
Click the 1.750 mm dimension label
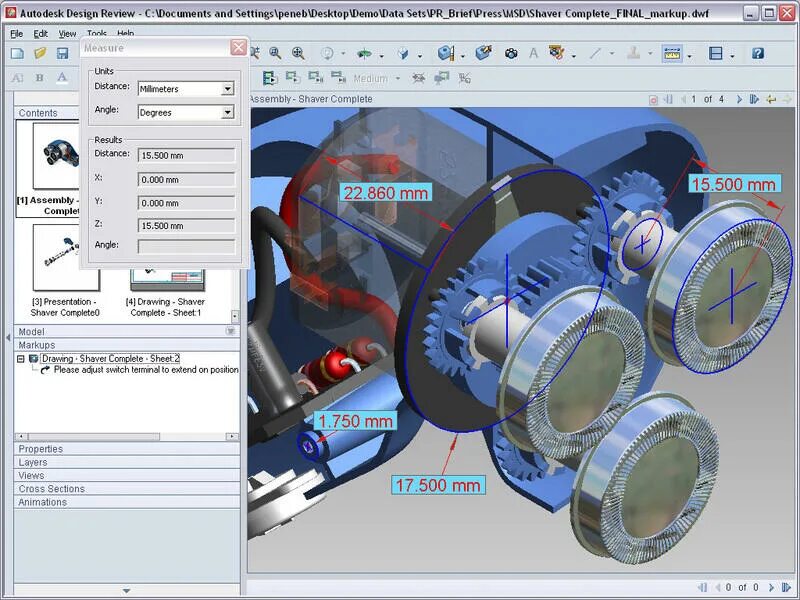coord(355,421)
